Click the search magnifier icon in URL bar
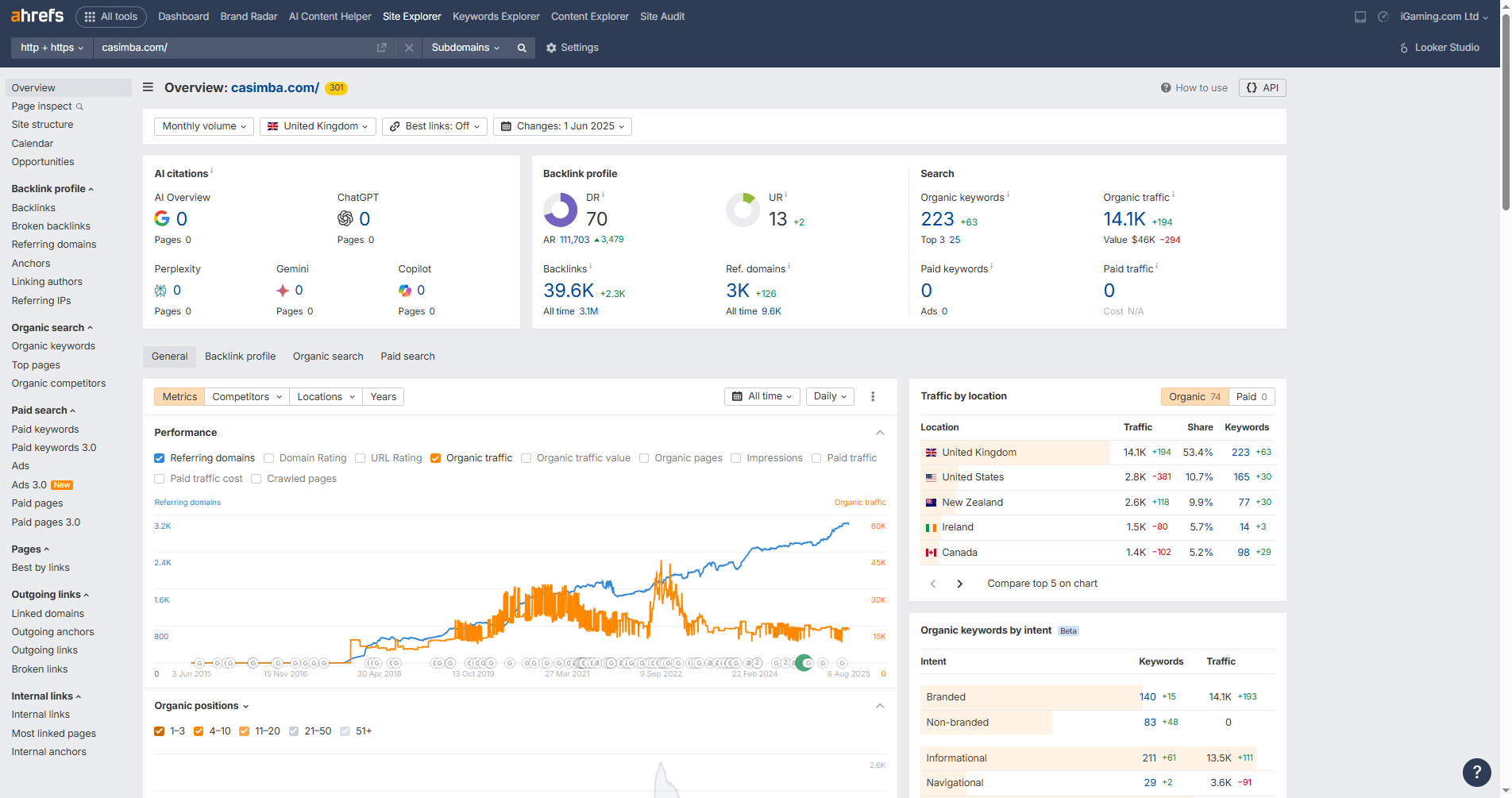The width and height of the screenshot is (1512, 798). pos(522,48)
